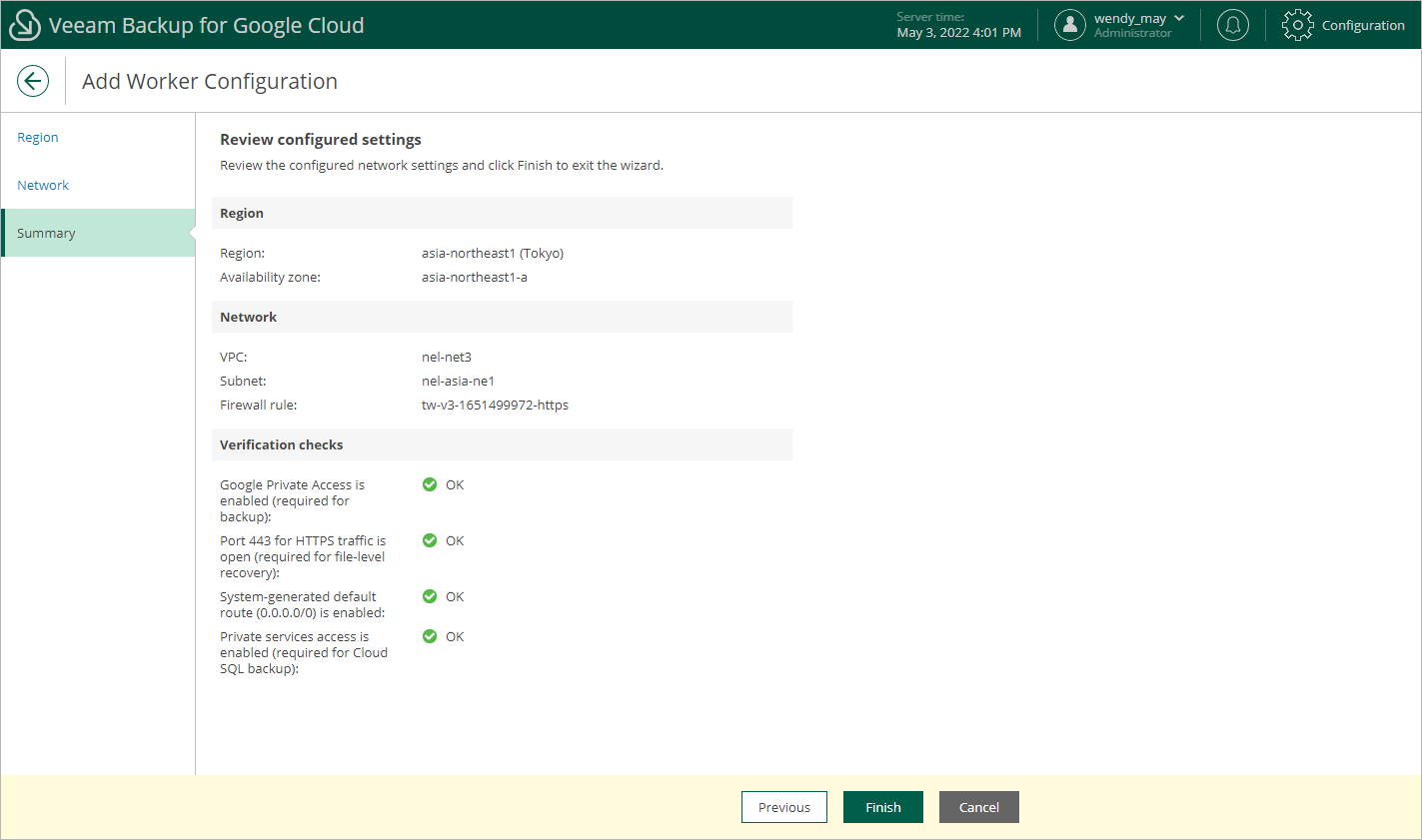The height and width of the screenshot is (840, 1422).
Task: Click Finish to exit the wizard
Action: [883, 807]
